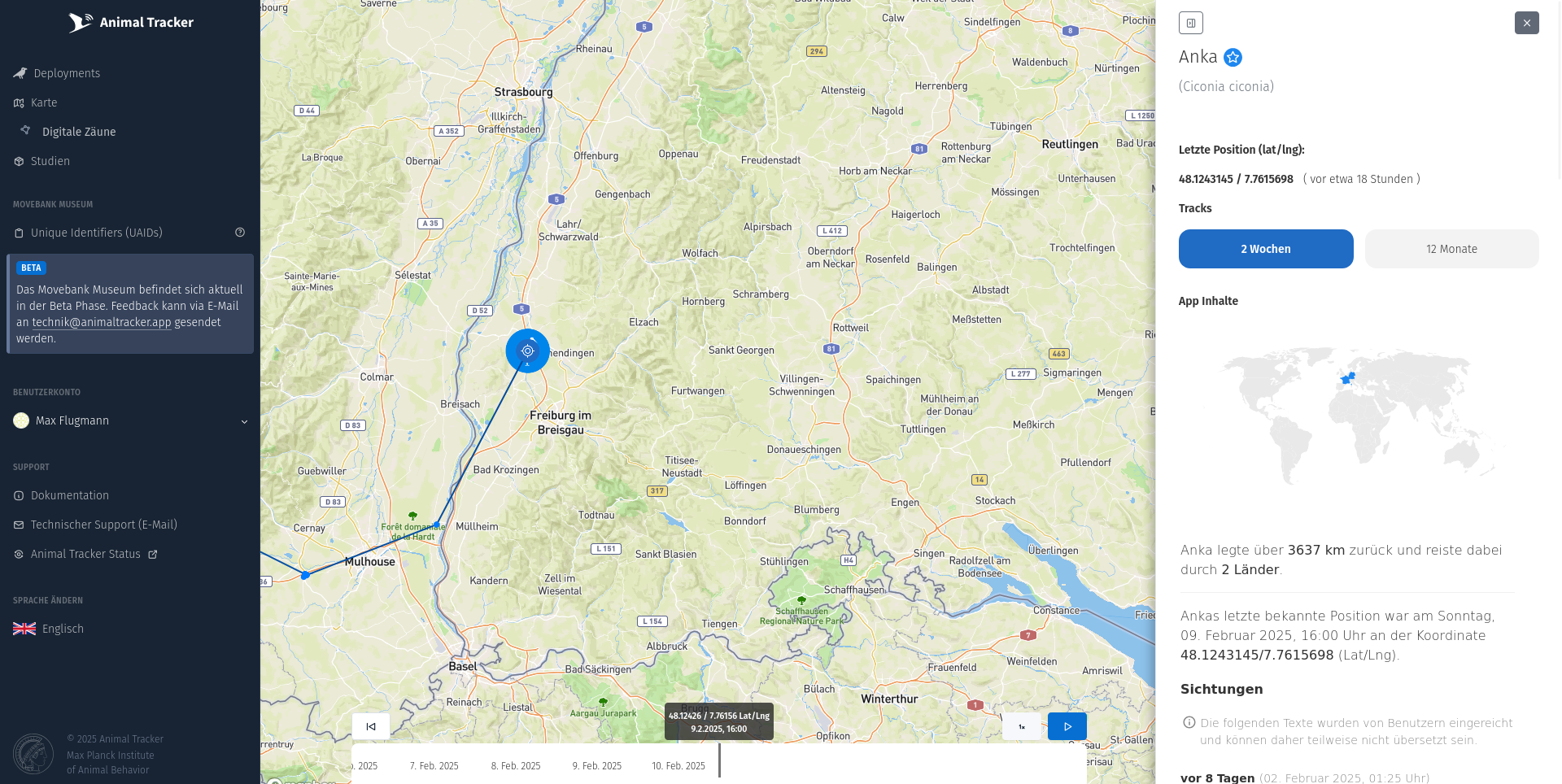The width and height of the screenshot is (1562, 784).
Task: Click Anka's current position marker on map
Action: point(528,351)
